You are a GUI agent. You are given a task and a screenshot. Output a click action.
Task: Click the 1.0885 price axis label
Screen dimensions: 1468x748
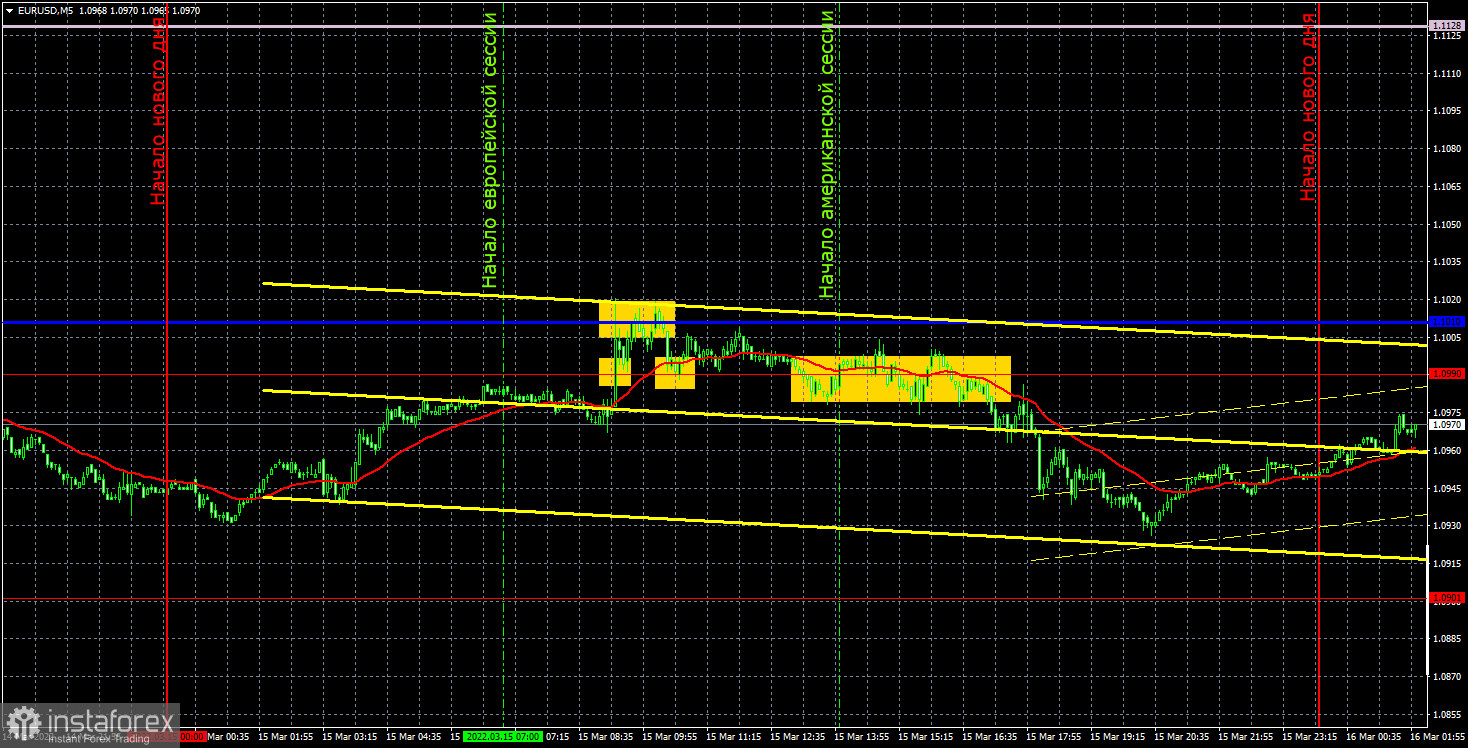[1447, 640]
